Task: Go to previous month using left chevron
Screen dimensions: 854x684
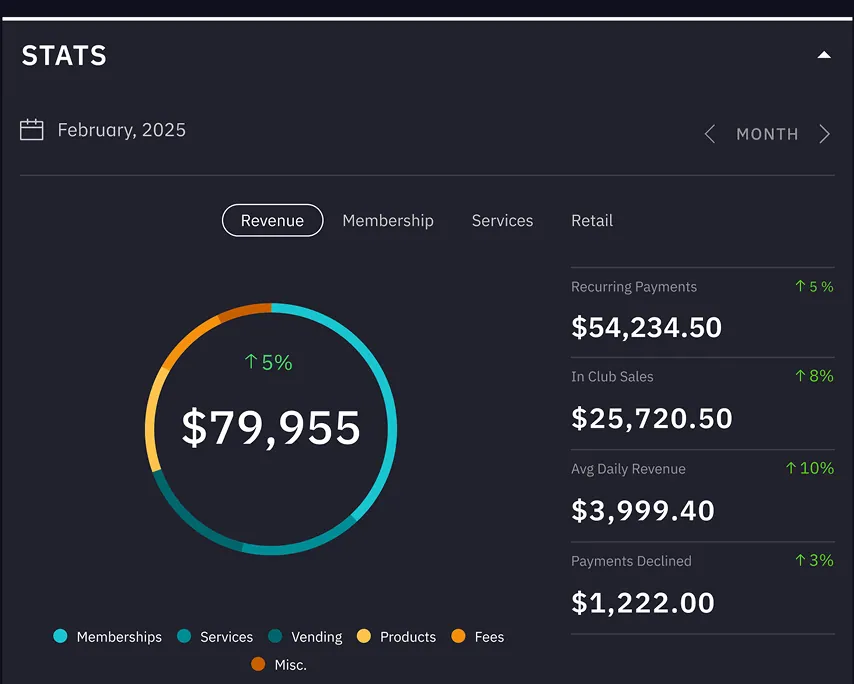Action: coord(709,134)
